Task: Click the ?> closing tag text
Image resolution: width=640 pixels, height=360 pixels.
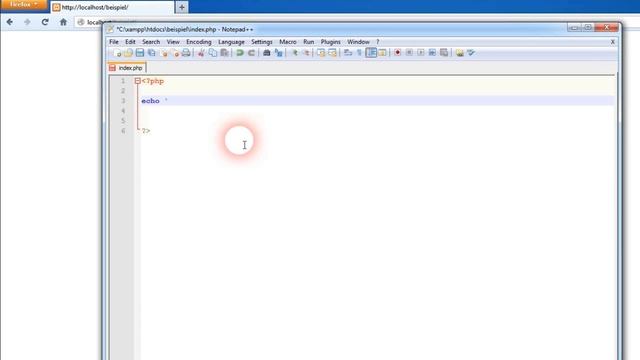Action: [146, 131]
